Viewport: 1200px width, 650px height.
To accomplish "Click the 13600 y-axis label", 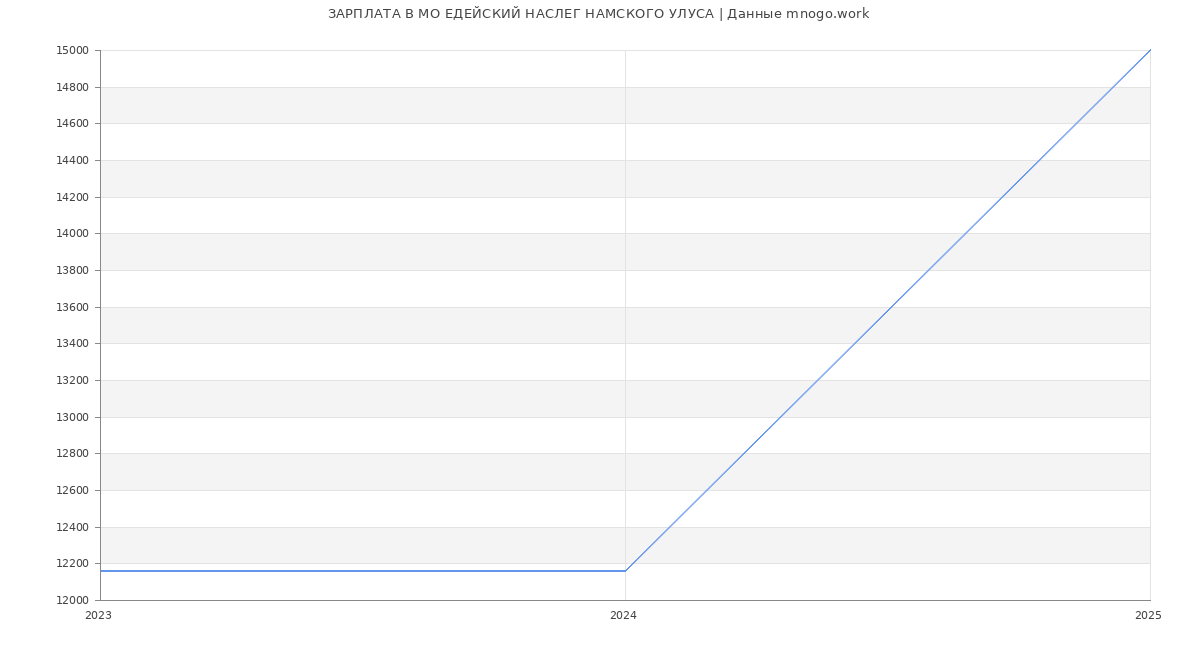I will tap(72, 307).
